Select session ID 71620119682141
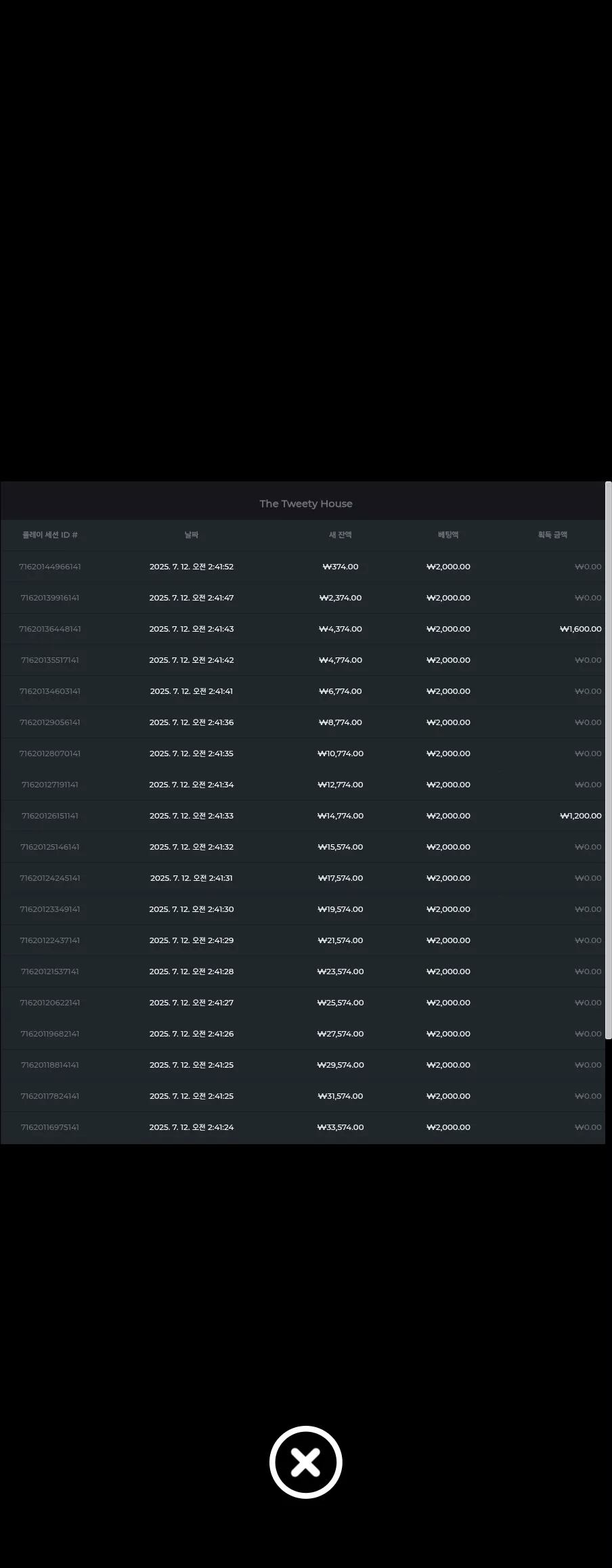The height and width of the screenshot is (1568, 612). (x=50, y=1034)
